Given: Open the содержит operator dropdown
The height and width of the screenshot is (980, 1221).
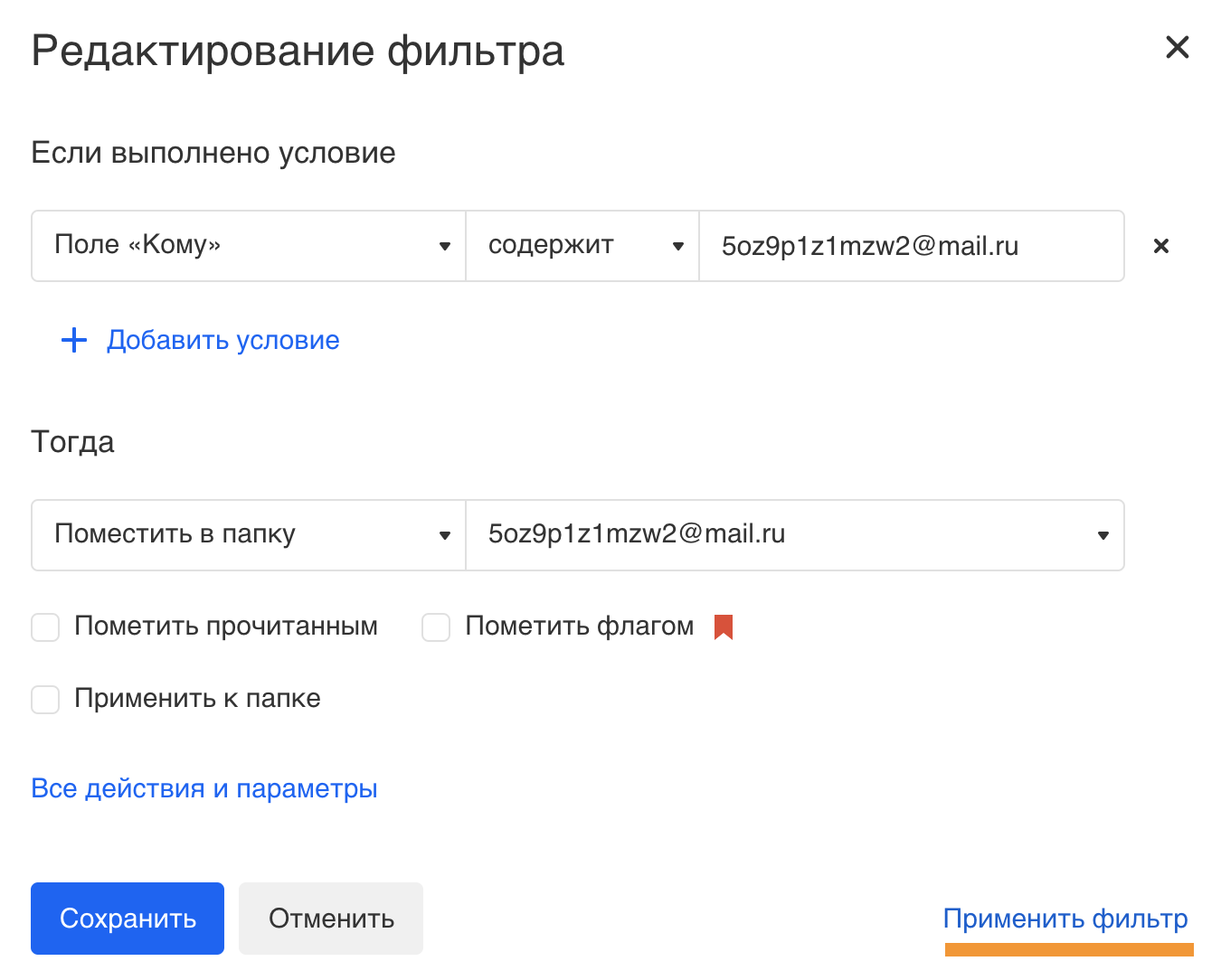Looking at the screenshot, I should coord(582,246).
